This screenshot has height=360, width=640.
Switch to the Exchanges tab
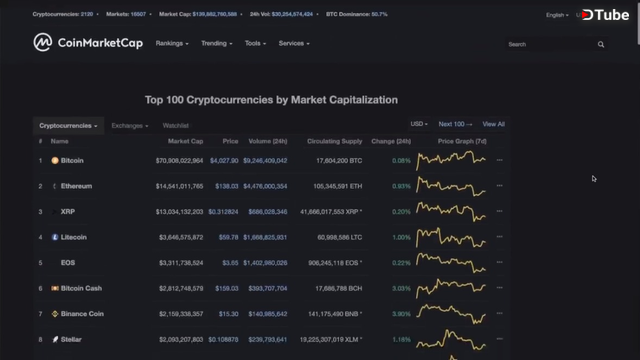pos(130,126)
